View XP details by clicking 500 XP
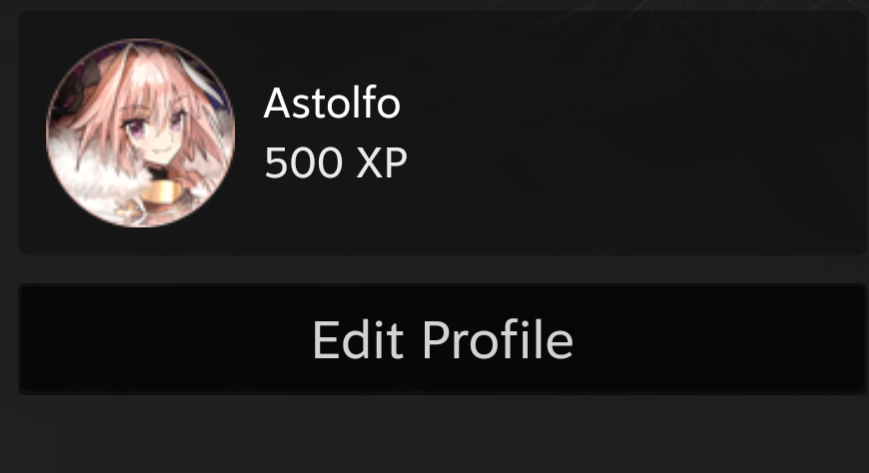 coord(336,162)
